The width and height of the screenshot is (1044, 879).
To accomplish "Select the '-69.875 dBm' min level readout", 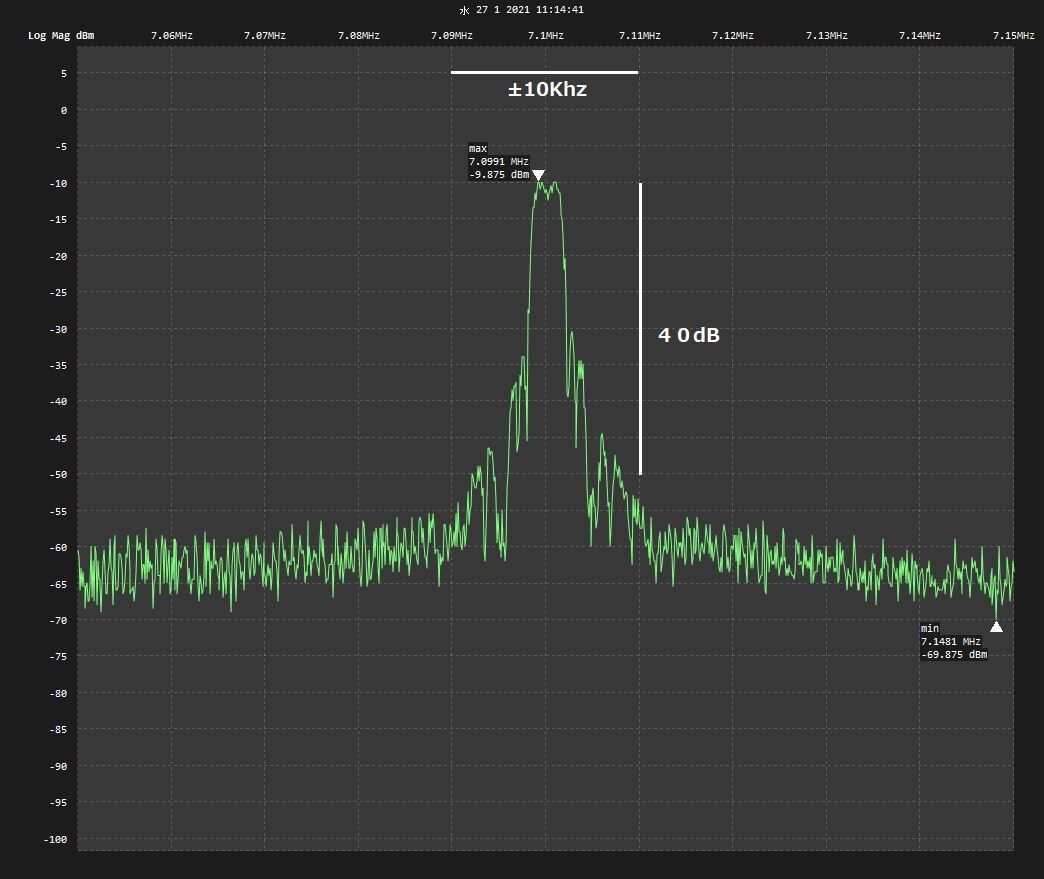I will (954, 655).
